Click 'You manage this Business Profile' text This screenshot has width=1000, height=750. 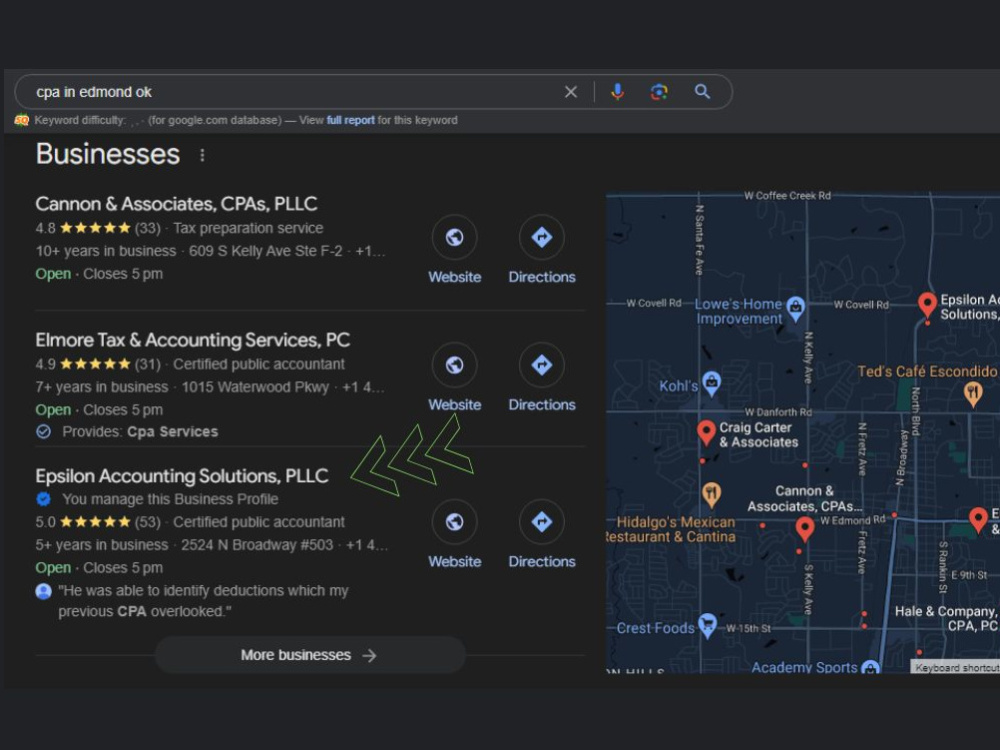[x=170, y=499]
